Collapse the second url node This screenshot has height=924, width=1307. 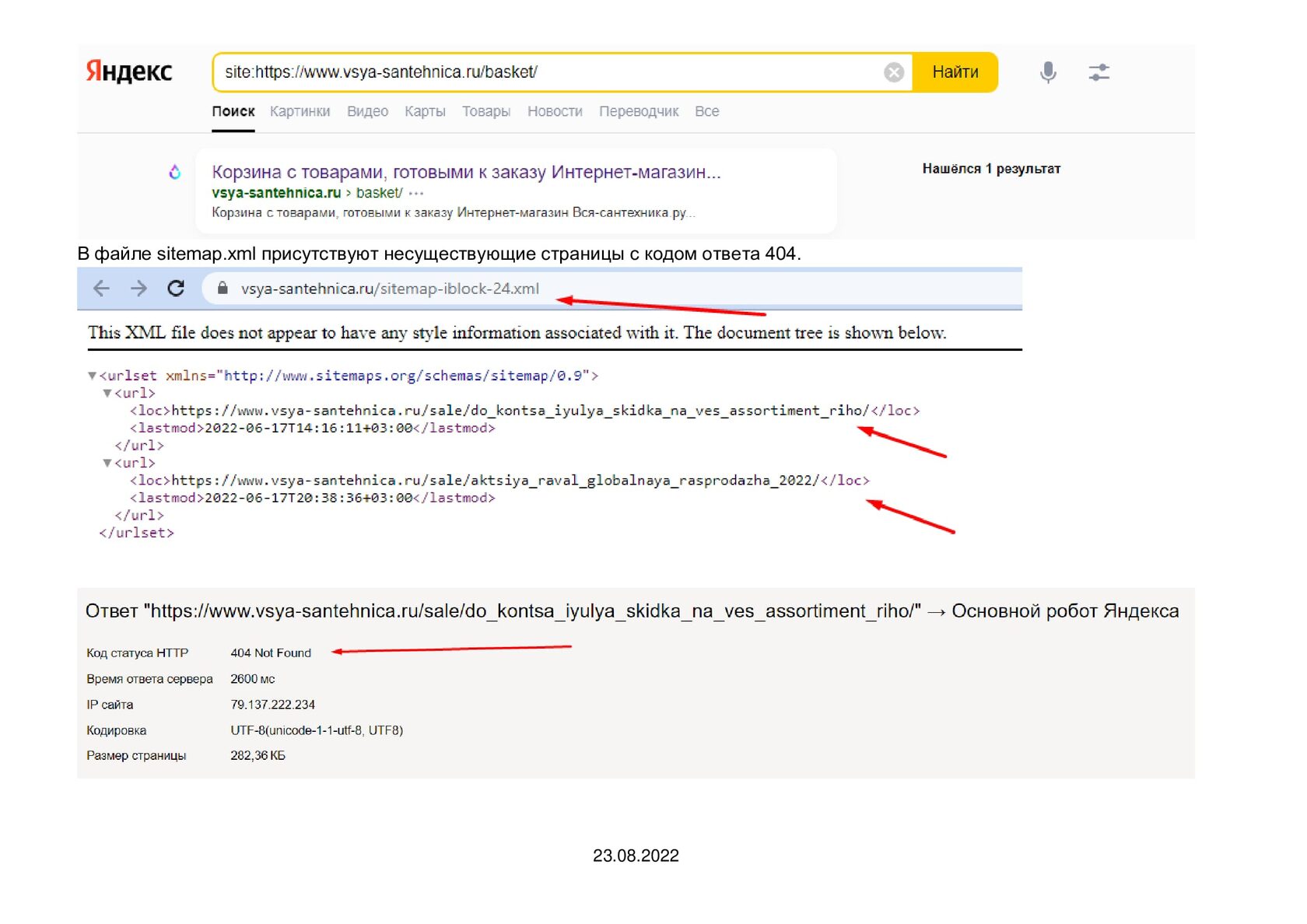click(x=107, y=464)
